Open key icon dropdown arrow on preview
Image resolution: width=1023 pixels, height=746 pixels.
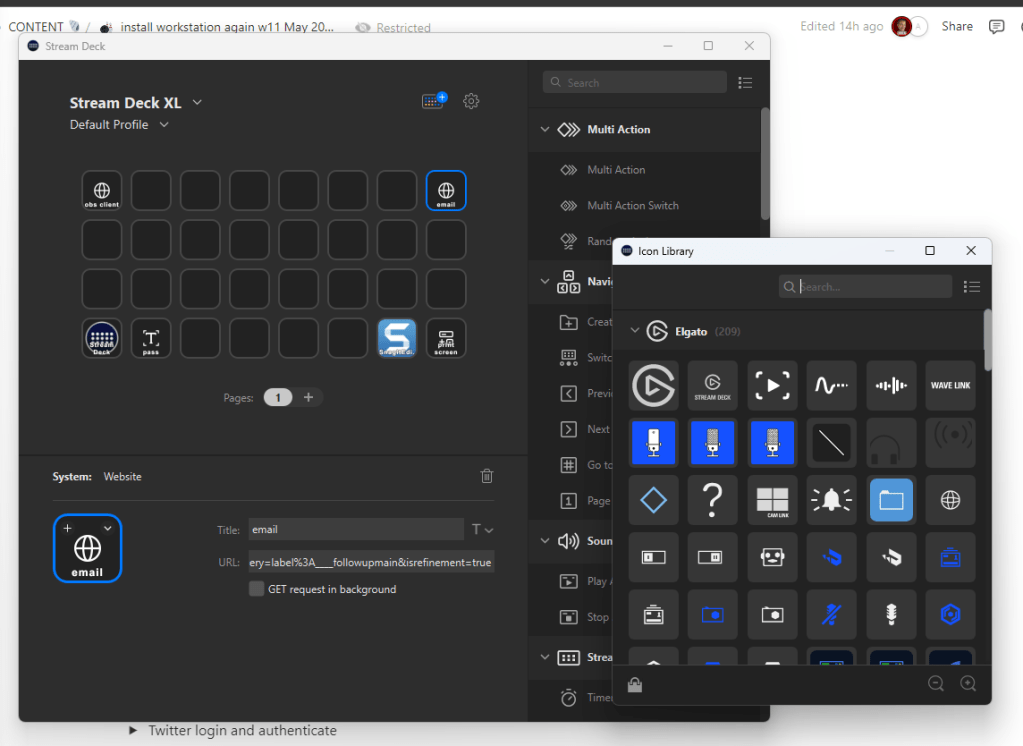tap(108, 528)
